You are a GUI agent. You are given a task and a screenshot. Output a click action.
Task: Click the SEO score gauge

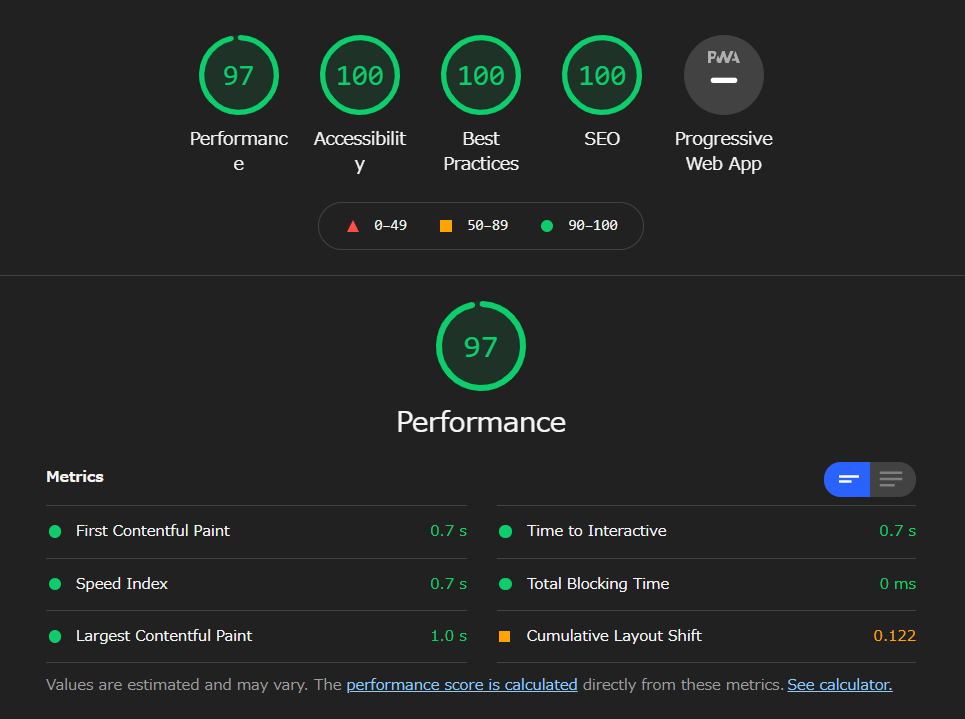[602, 75]
